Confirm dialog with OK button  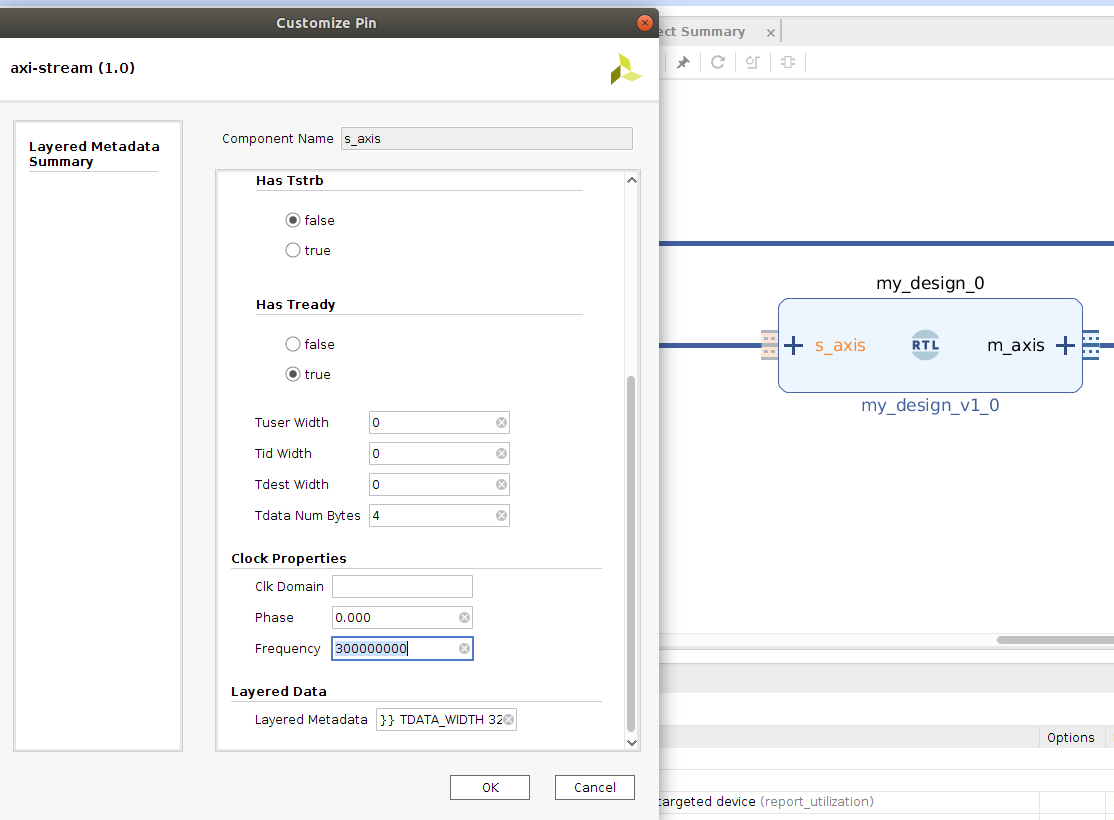tap(490, 787)
